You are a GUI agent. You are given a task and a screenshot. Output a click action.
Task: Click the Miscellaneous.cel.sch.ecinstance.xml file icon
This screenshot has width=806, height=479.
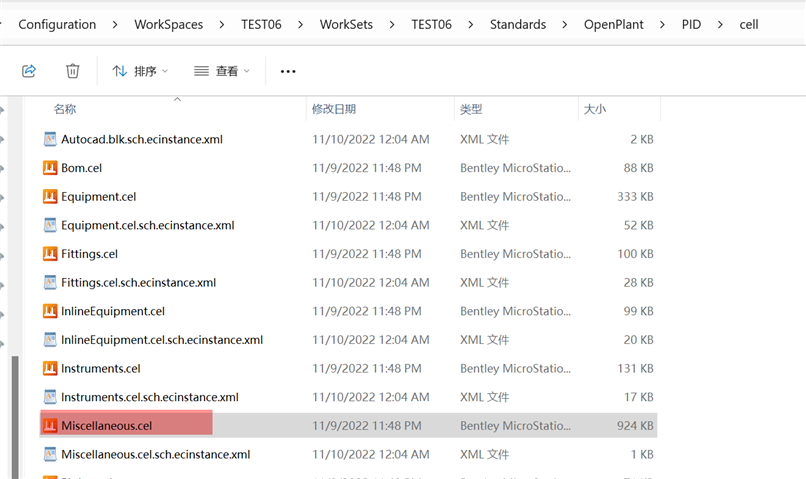coord(50,454)
